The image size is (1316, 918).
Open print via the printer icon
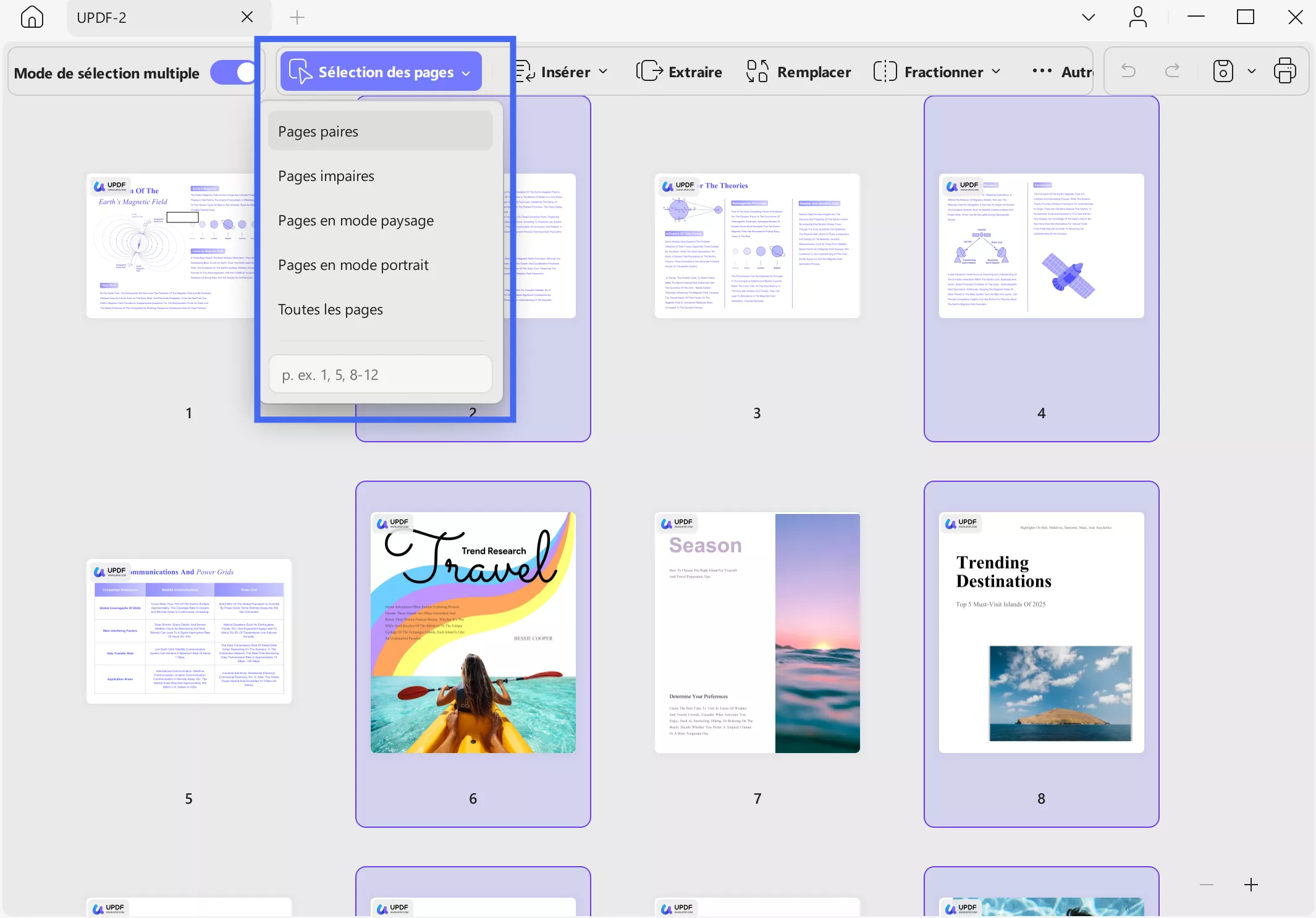pyautogui.click(x=1286, y=71)
